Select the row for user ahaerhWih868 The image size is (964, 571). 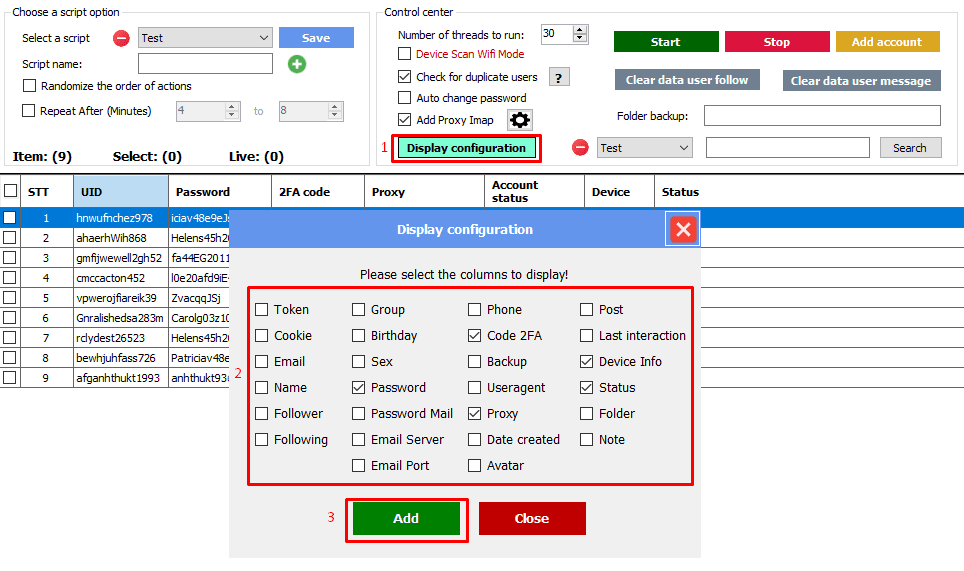click(111, 238)
